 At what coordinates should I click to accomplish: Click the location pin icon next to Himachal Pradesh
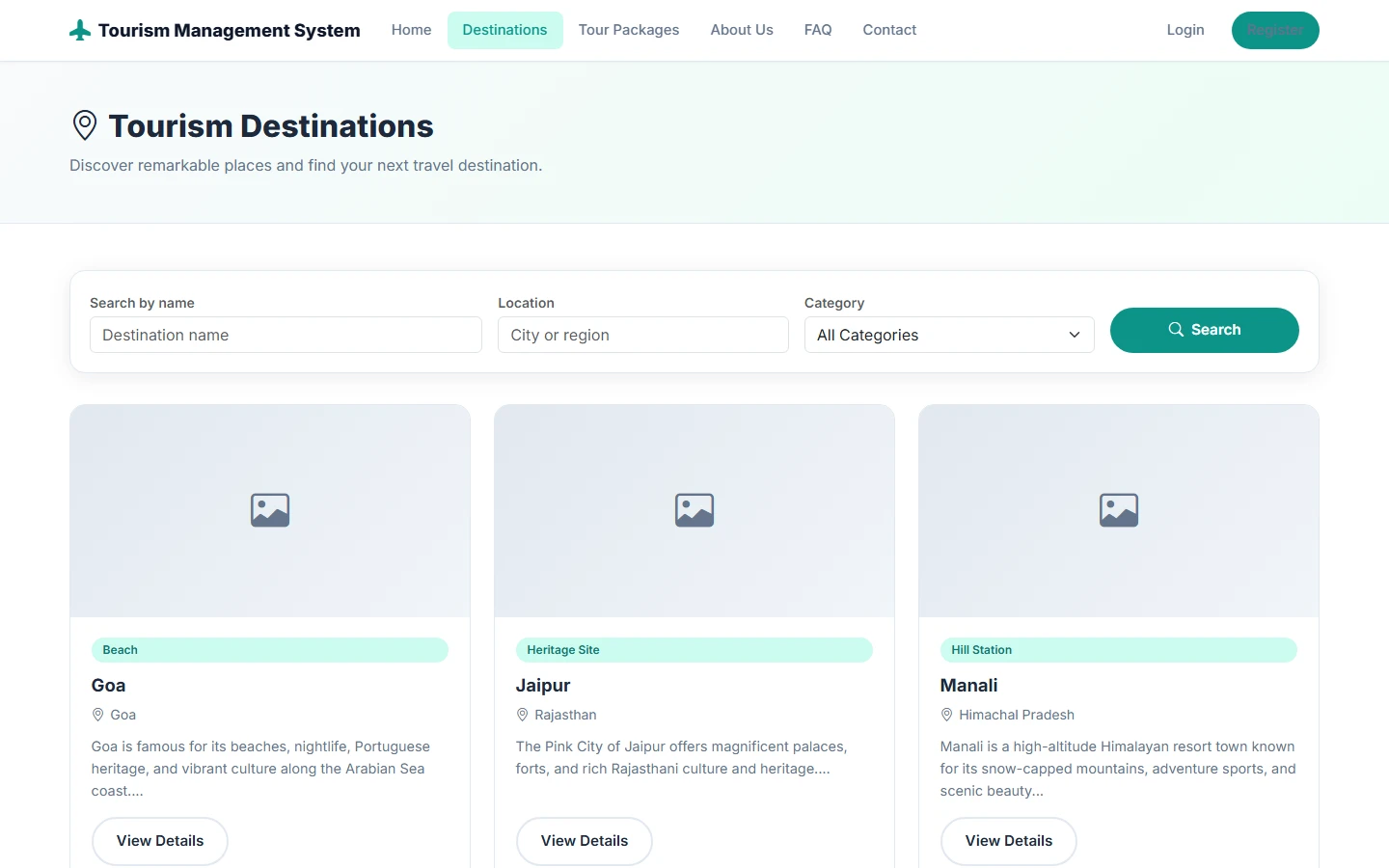946,715
